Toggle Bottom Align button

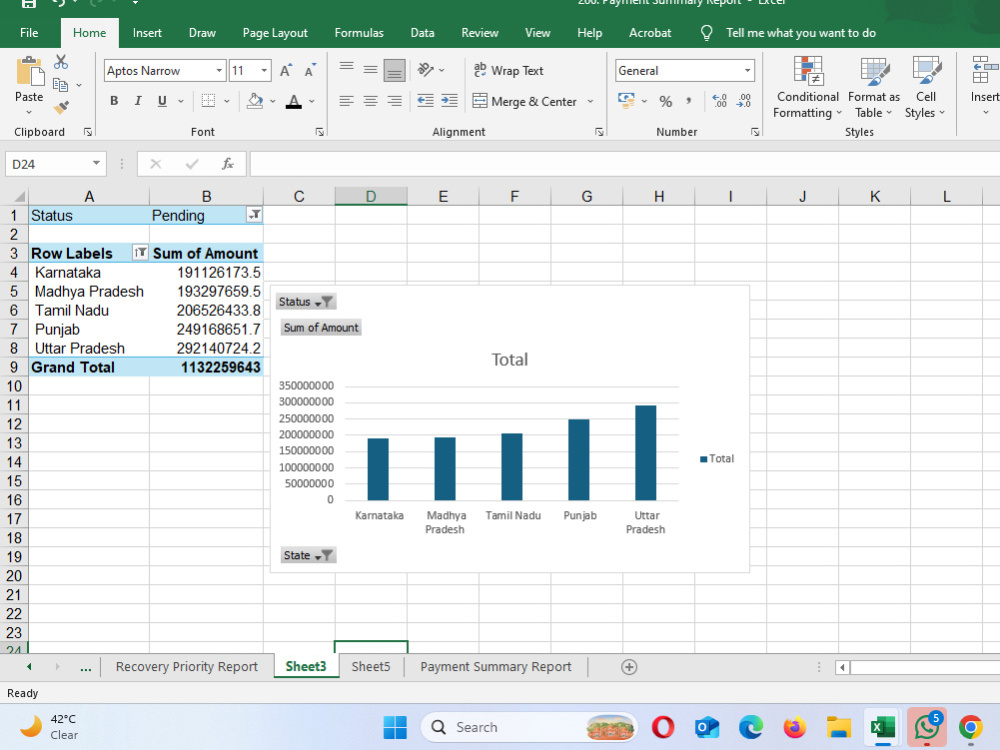tap(395, 71)
